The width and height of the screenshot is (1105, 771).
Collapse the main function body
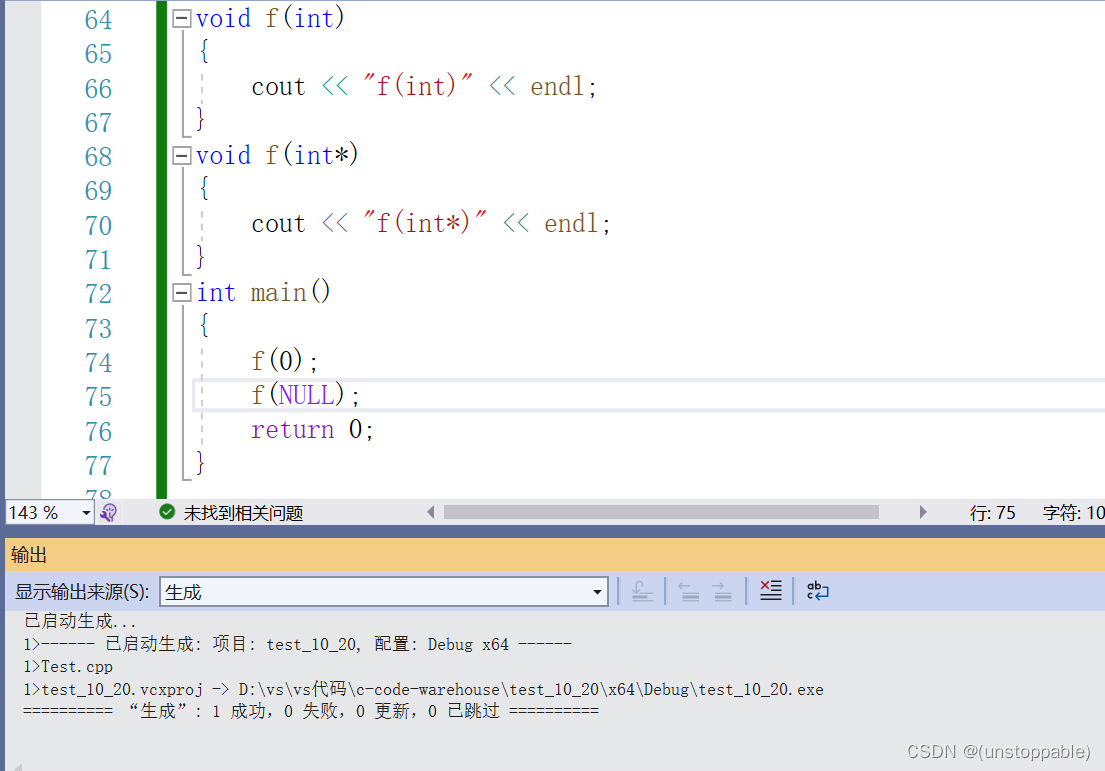tap(181, 292)
